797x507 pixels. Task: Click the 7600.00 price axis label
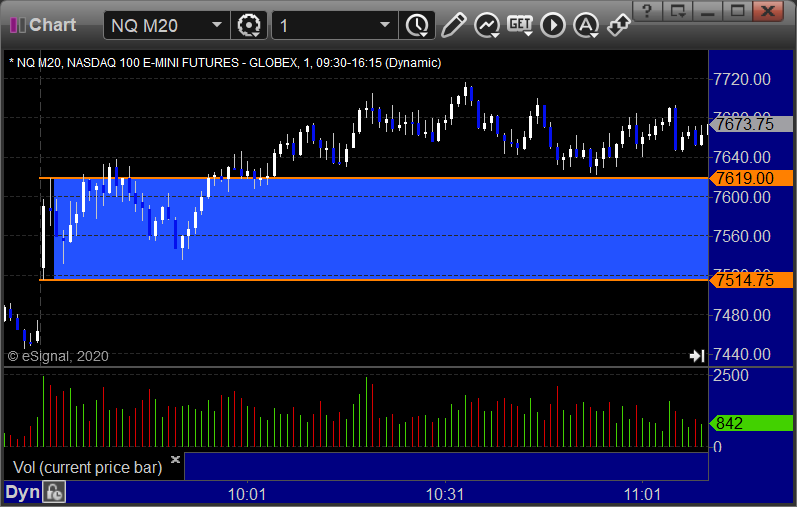pos(742,197)
